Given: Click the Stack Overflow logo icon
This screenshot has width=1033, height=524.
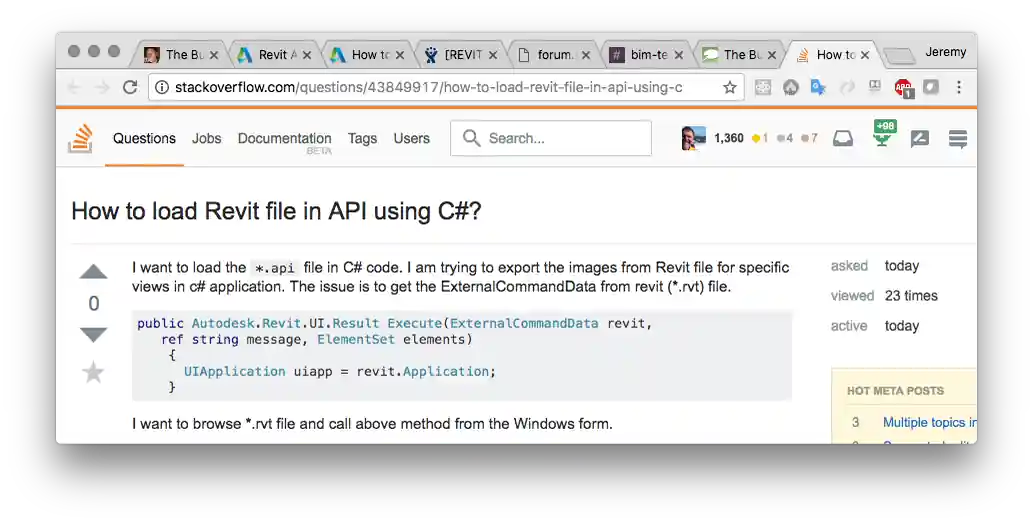Looking at the screenshot, I should point(80,139).
